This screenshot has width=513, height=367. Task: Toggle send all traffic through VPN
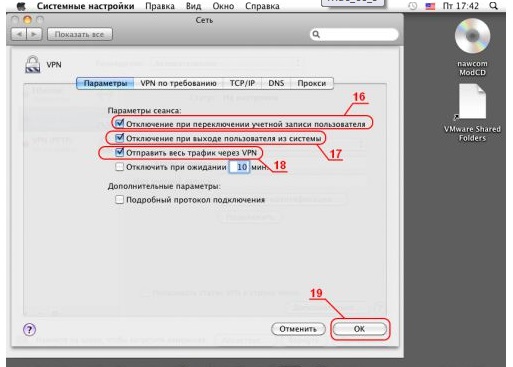(x=119, y=153)
